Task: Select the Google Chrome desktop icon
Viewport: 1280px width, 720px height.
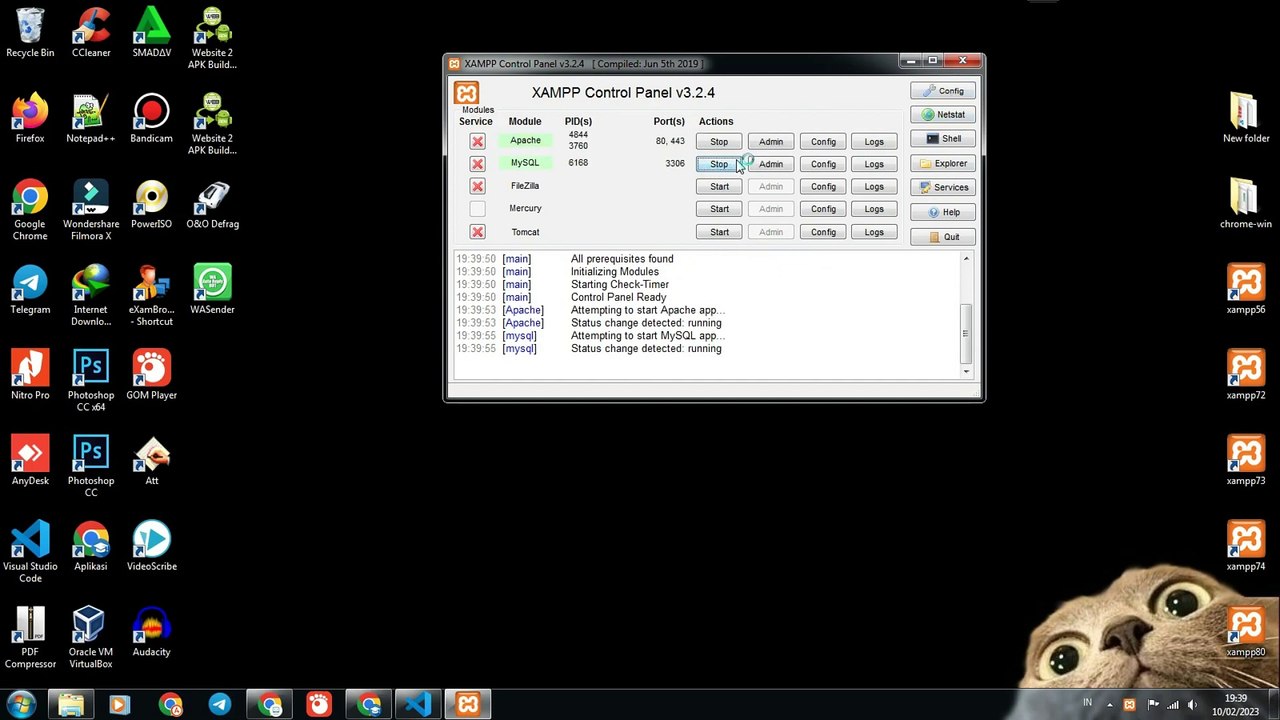Action: (x=30, y=210)
